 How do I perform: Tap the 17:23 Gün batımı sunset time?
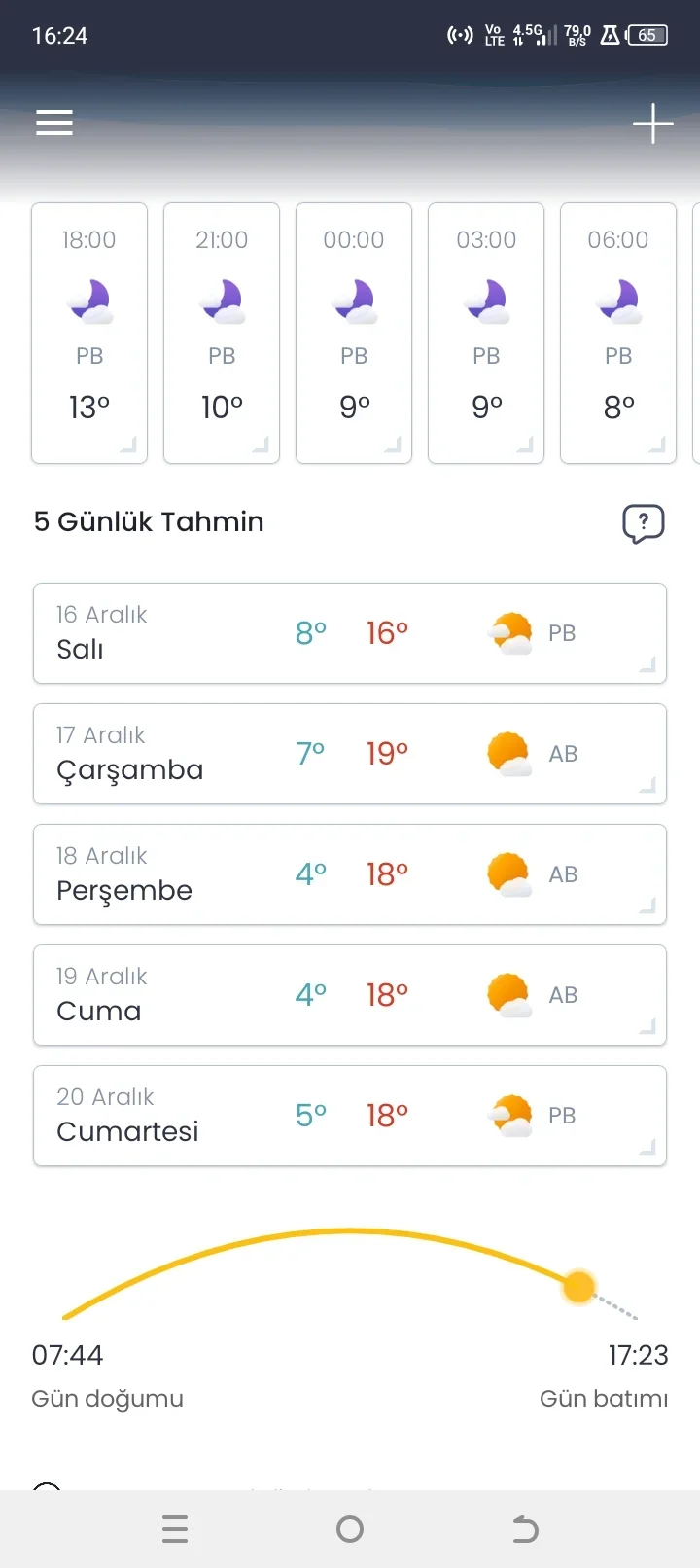(x=638, y=1355)
